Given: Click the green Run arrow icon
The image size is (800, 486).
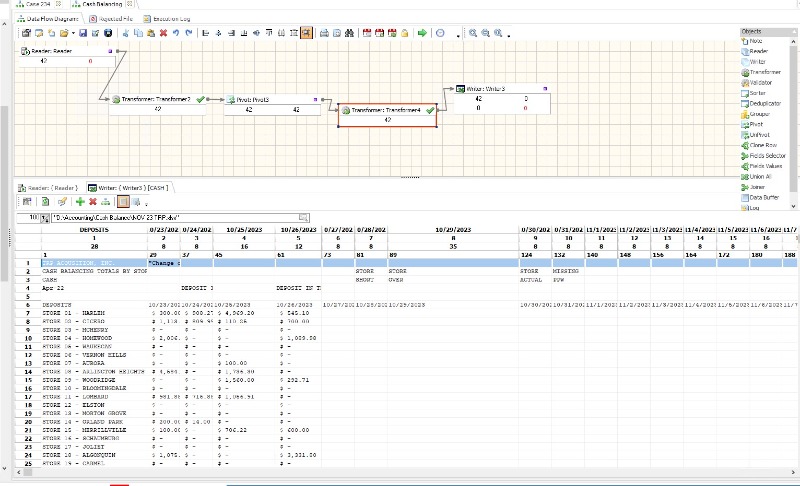Looking at the screenshot, I should click(x=422, y=33).
